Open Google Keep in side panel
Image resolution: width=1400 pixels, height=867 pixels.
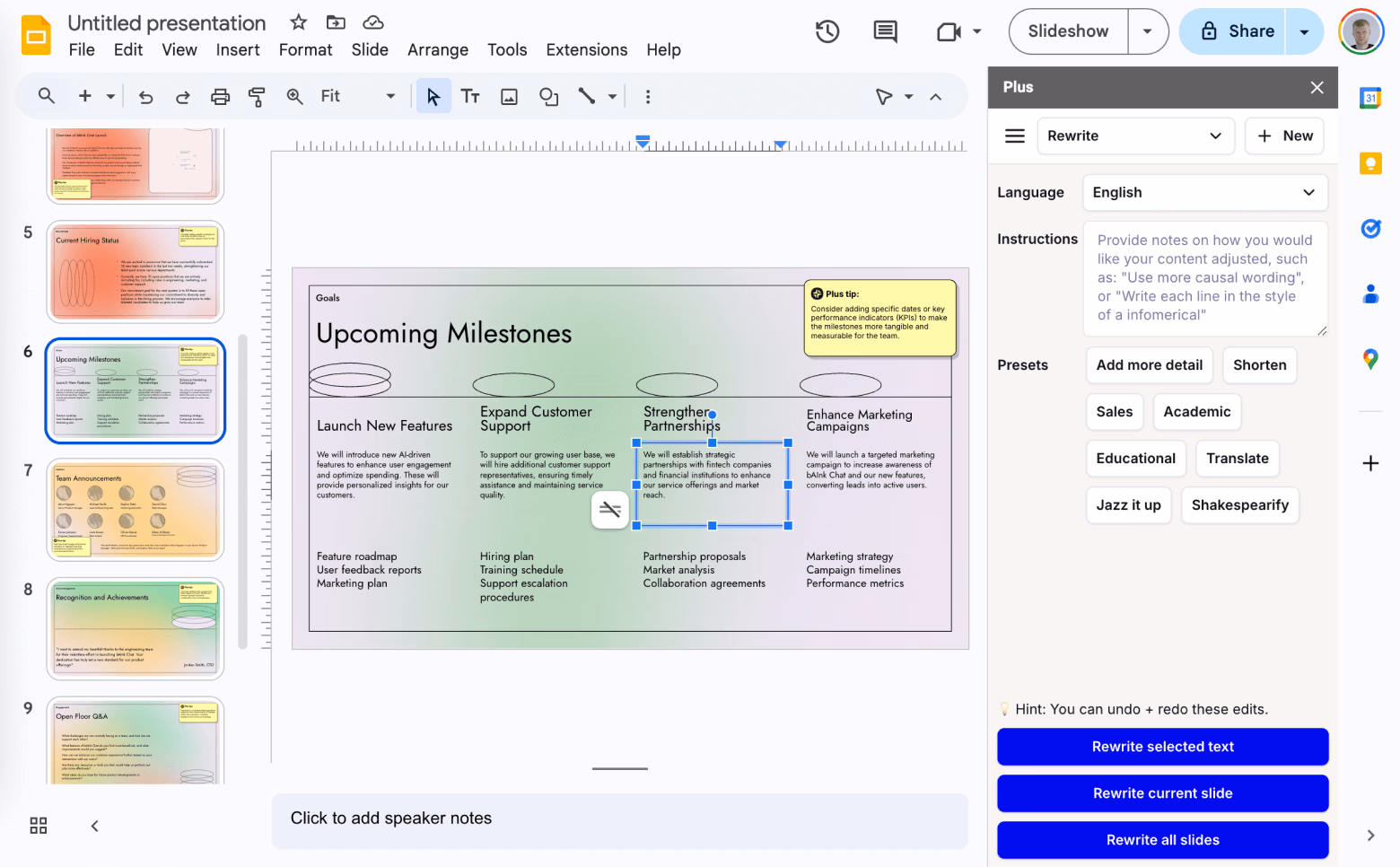(x=1370, y=163)
